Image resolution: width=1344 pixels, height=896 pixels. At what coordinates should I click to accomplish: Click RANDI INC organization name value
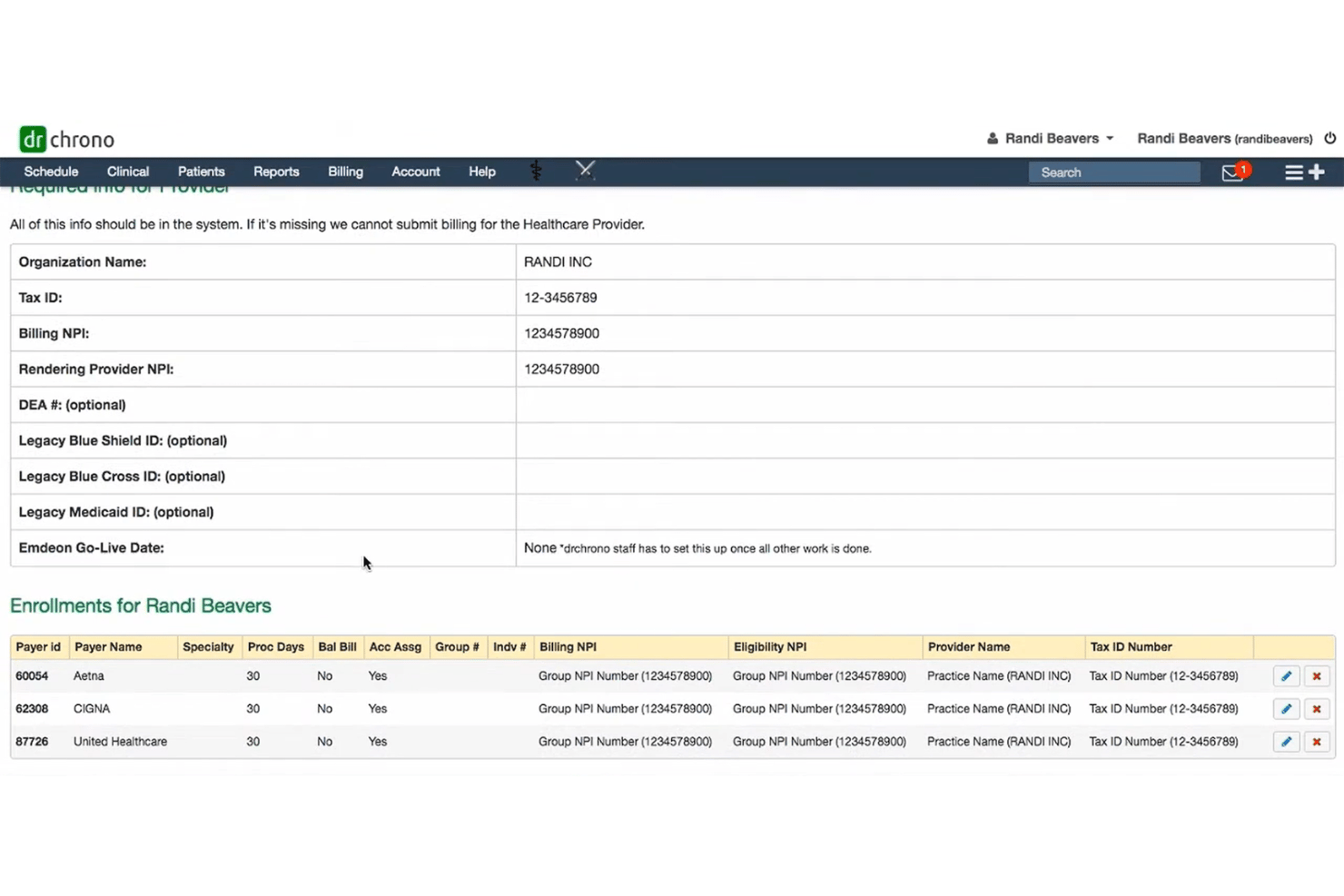point(558,261)
